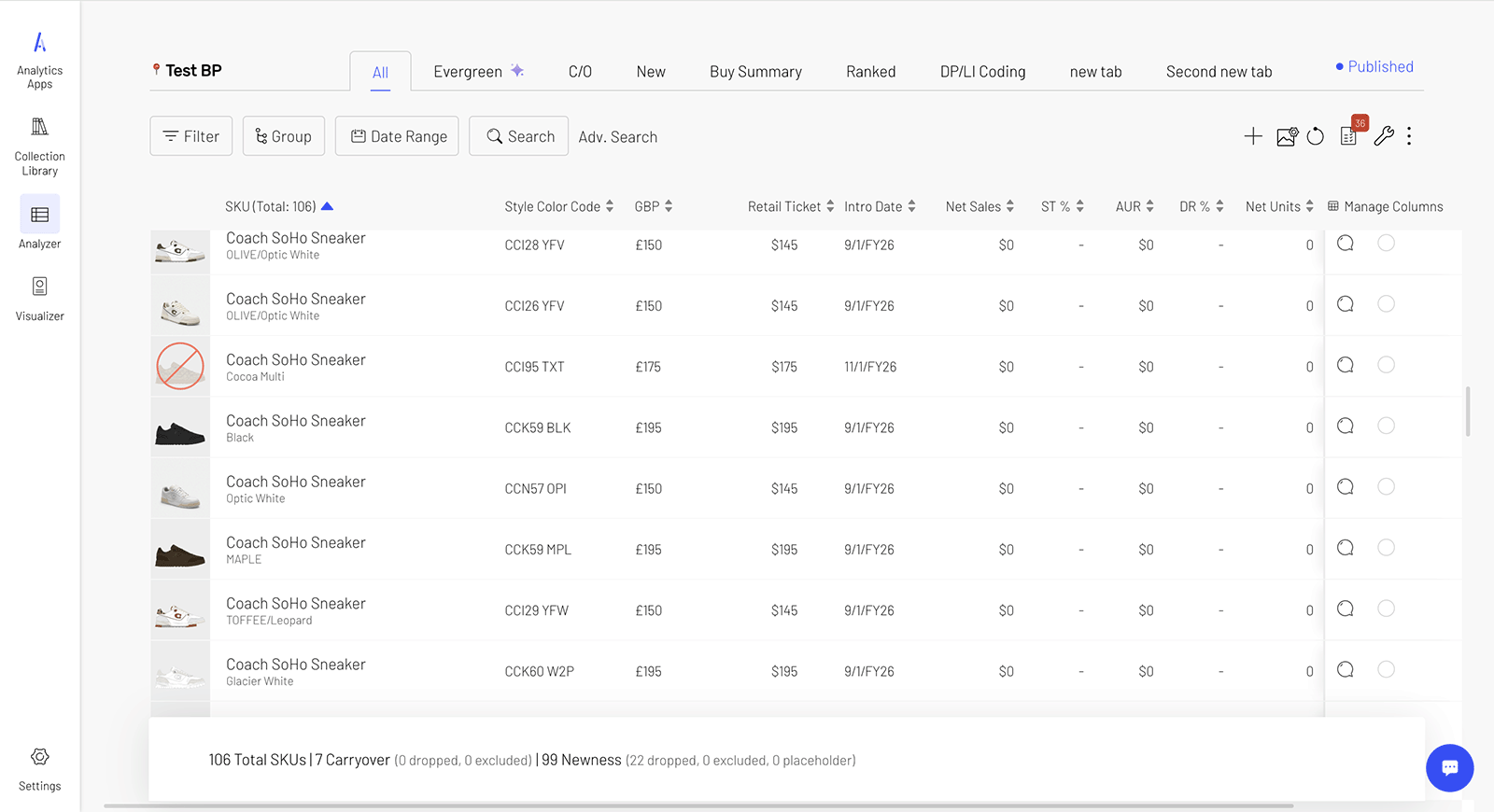Viewport: 1494px width, 812px height.
Task: Open comment bubble for CCK59 MPL row
Action: 1346,548
